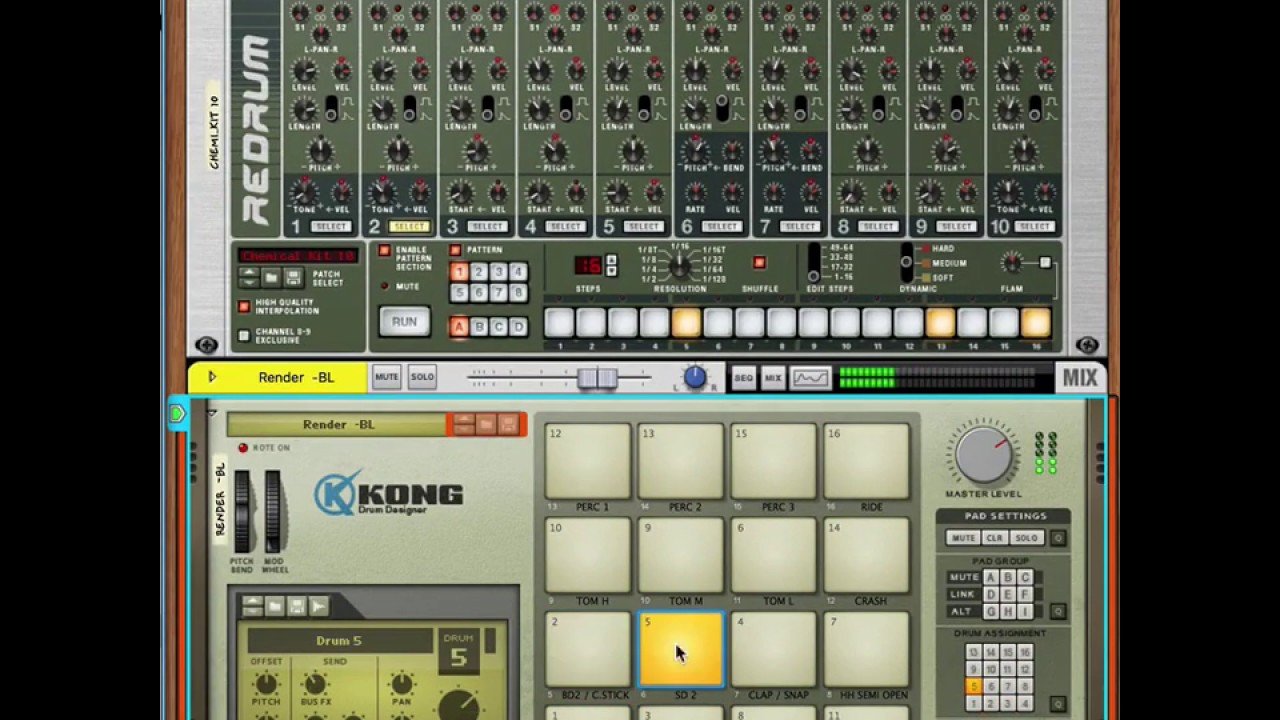Expand the Render -BL mixer strip triangle

coord(211,377)
